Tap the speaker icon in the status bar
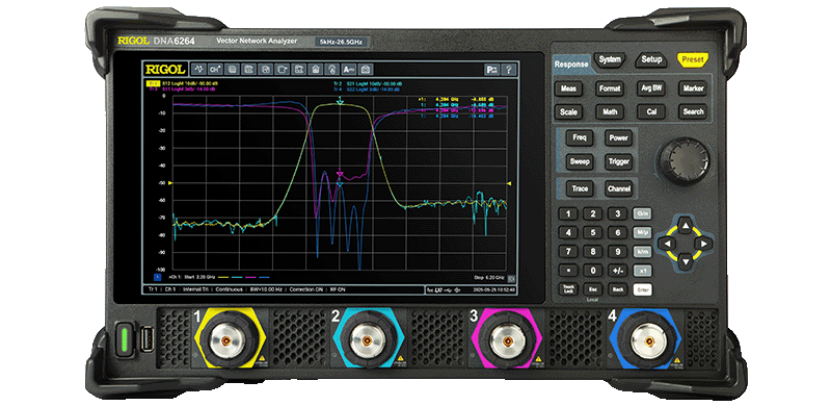 coord(457,290)
